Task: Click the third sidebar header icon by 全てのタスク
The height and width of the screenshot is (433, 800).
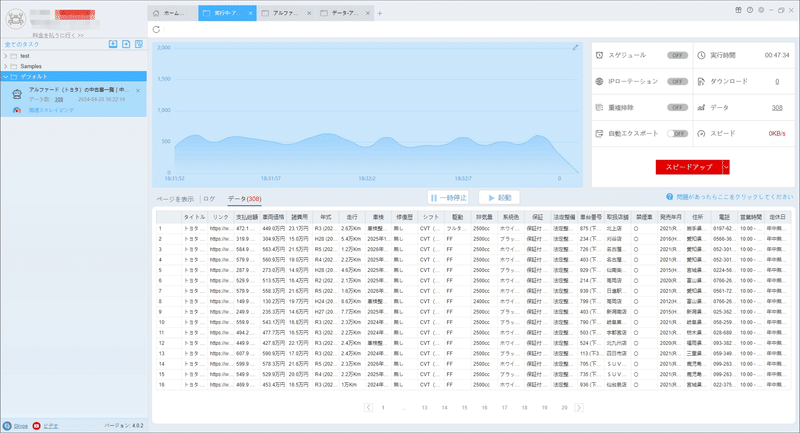Action: click(x=139, y=44)
